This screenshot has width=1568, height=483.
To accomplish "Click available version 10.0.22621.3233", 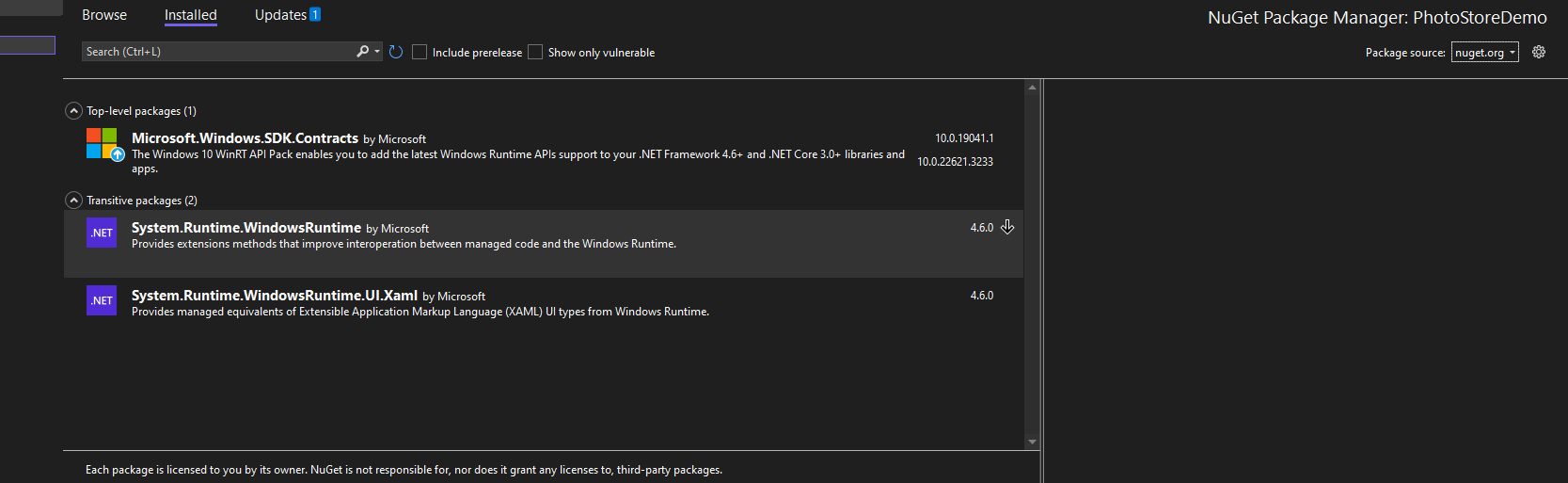I will [956, 162].
